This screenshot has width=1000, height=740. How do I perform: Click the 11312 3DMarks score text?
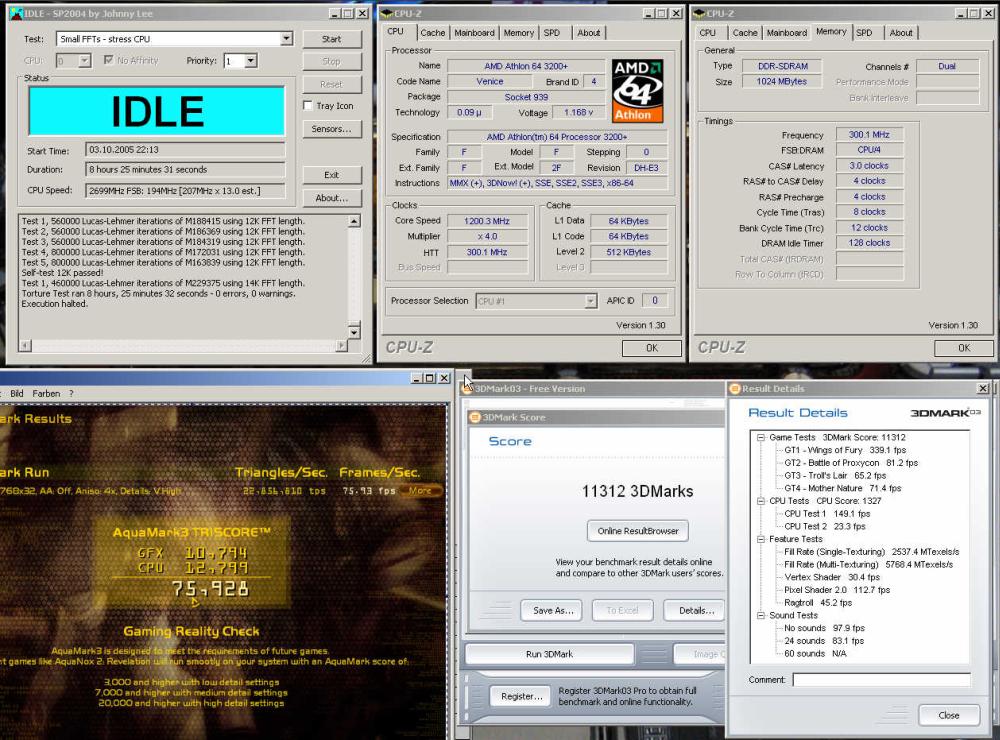[637, 491]
